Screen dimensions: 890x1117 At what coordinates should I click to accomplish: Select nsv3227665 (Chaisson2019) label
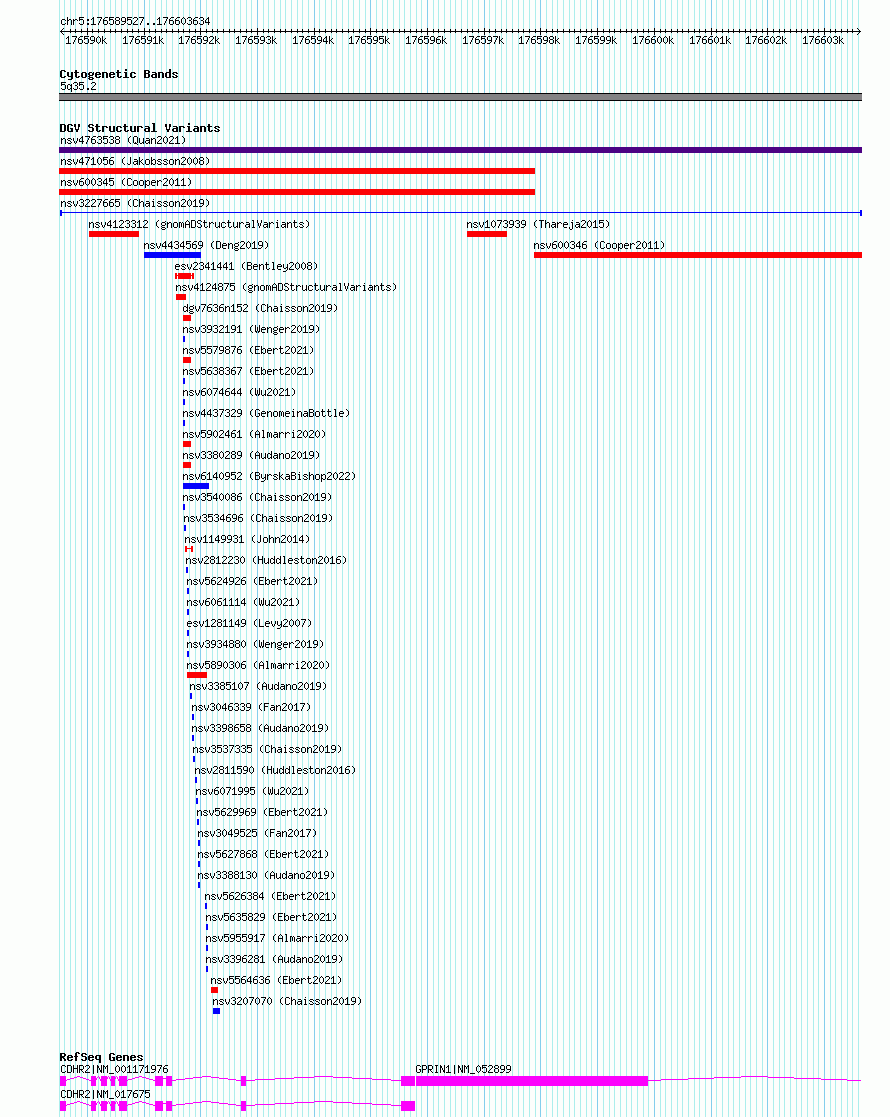point(135,203)
